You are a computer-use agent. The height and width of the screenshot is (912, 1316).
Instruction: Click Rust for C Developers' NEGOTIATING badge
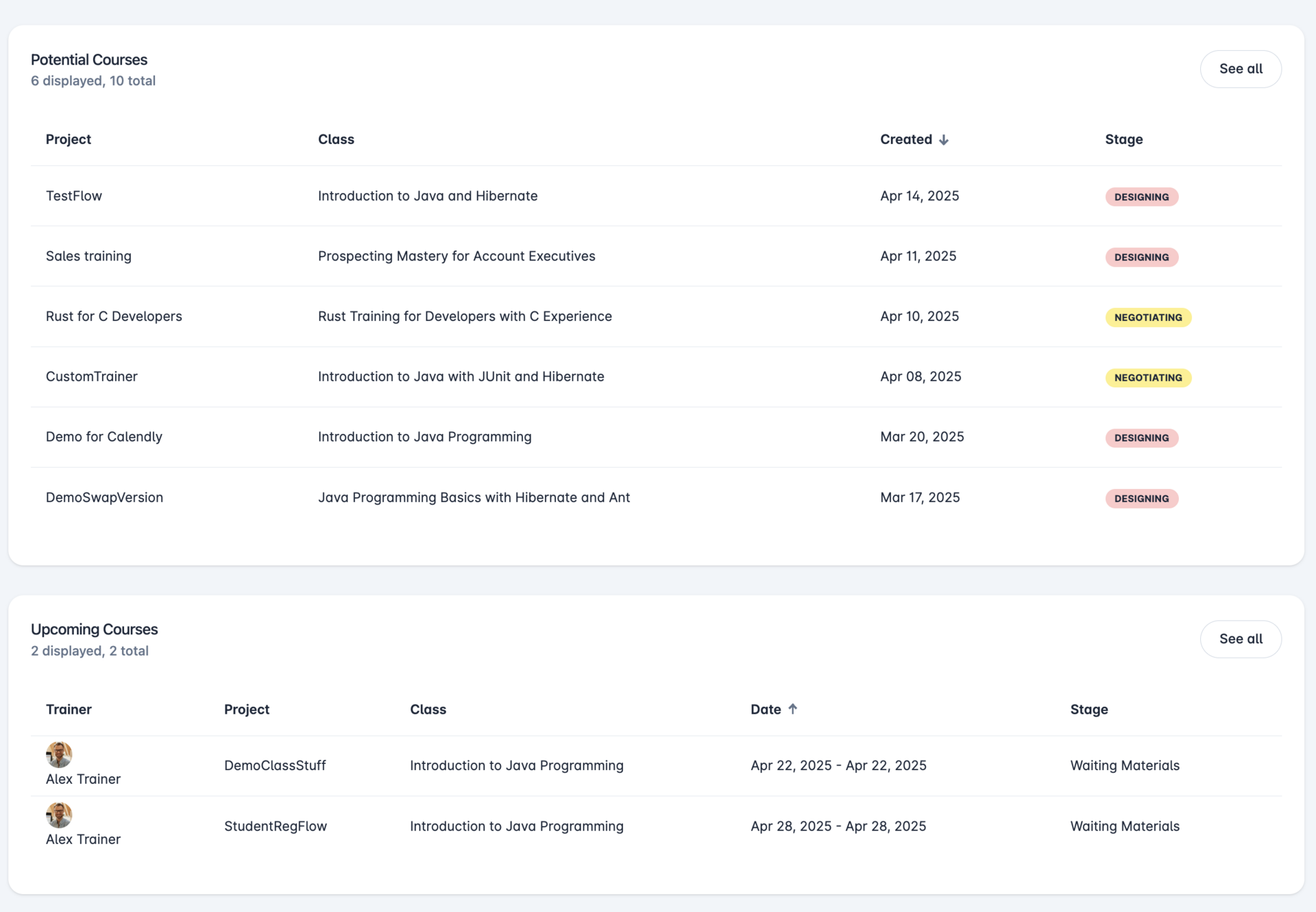(x=1147, y=317)
